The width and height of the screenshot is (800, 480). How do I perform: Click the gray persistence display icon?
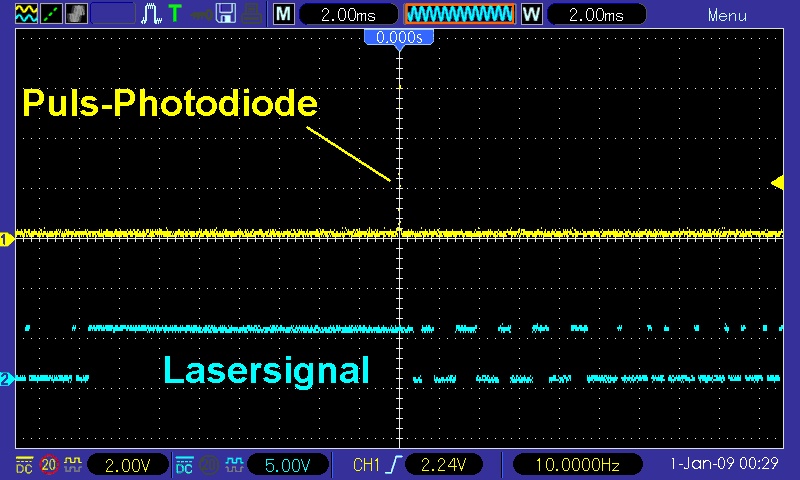pyautogui.click(x=76, y=14)
